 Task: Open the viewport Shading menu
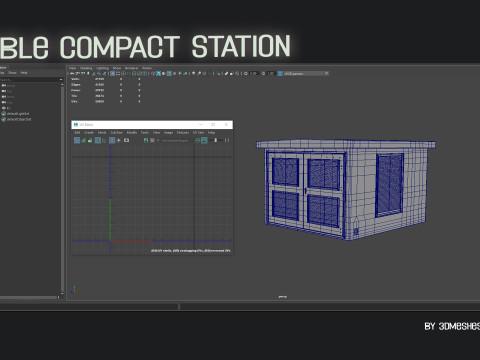(x=86, y=68)
